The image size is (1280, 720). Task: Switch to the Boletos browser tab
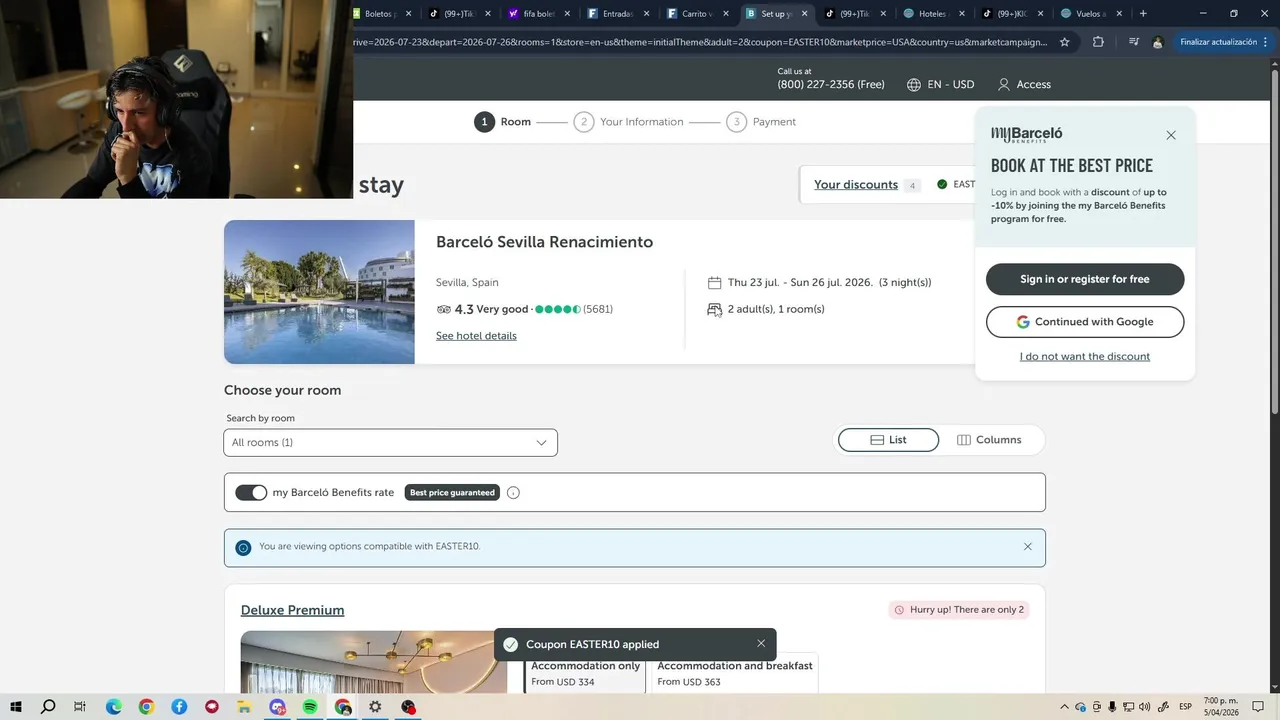[x=380, y=14]
